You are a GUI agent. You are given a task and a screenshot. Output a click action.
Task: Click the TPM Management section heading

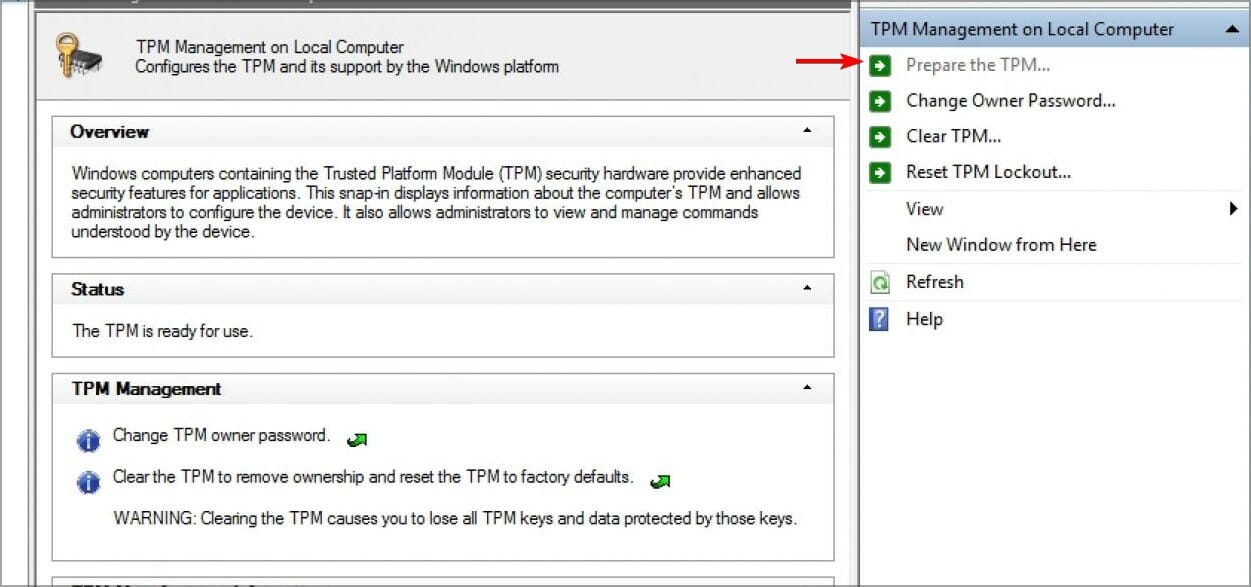point(147,389)
